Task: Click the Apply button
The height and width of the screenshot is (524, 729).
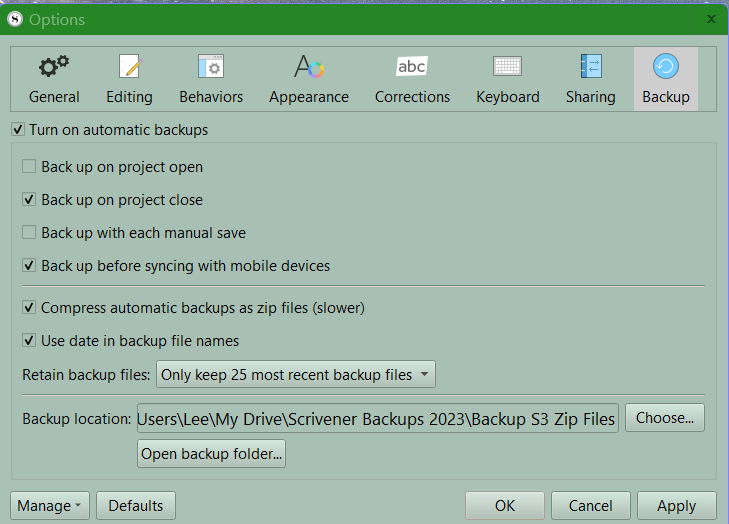Action: [676, 506]
